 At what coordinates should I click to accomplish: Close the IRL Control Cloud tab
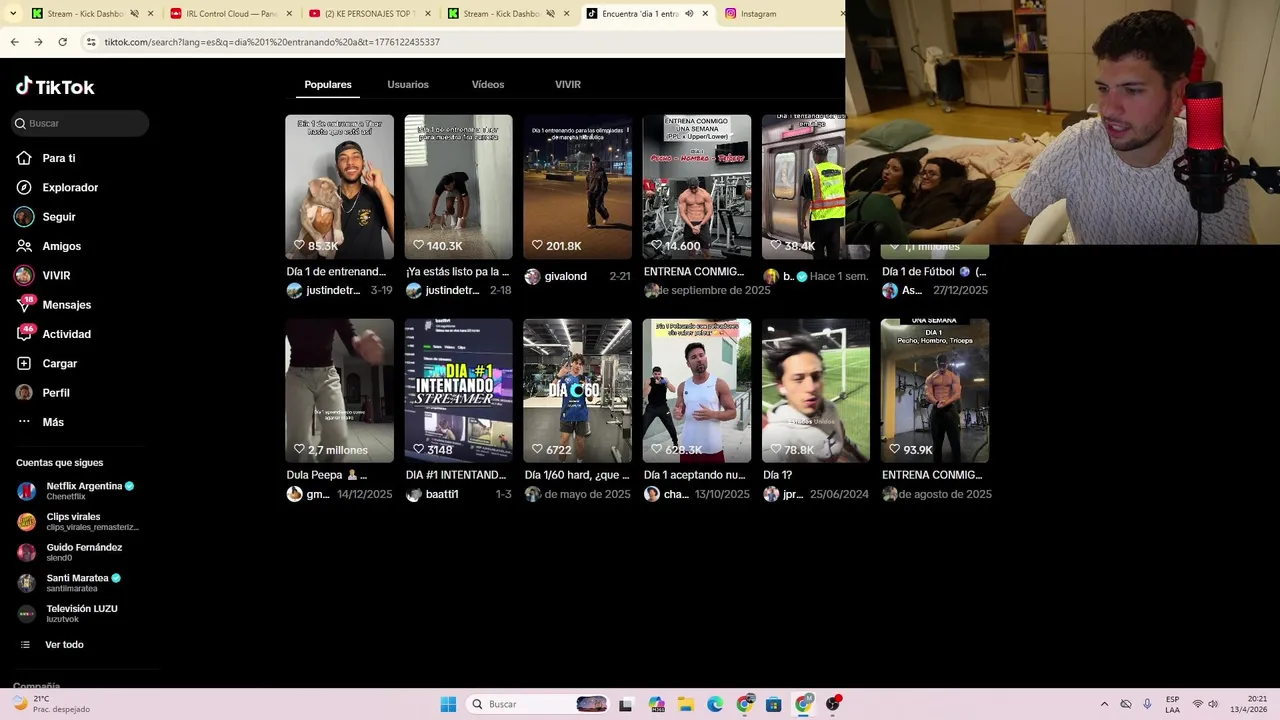coord(290,14)
